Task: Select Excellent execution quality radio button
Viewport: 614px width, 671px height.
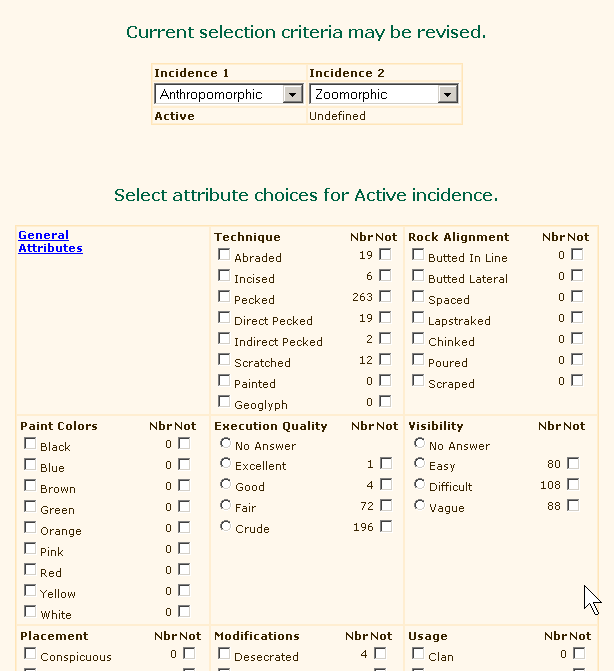Action: click(225, 463)
